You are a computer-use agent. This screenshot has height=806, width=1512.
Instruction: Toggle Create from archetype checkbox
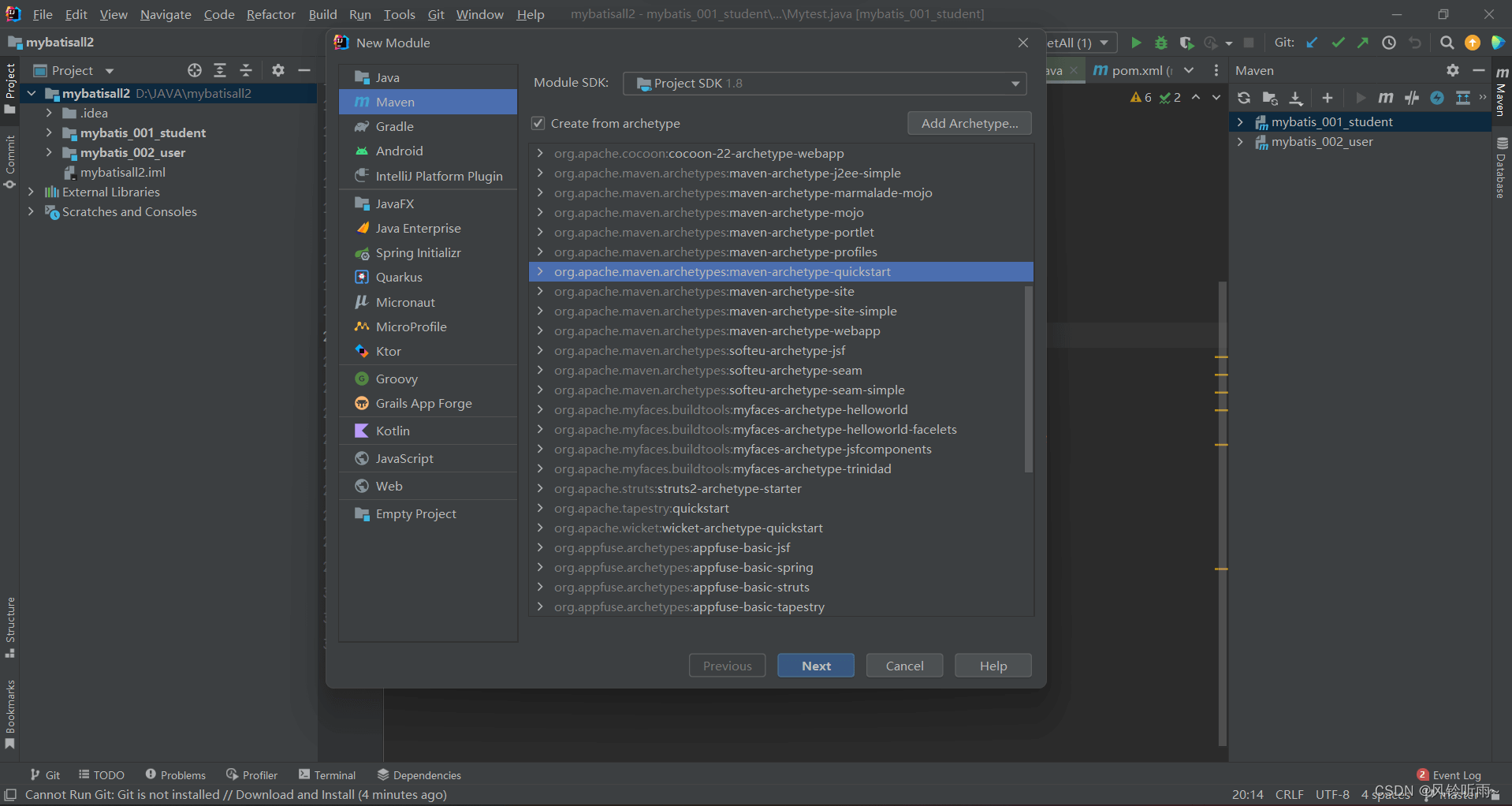click(538, 123)
